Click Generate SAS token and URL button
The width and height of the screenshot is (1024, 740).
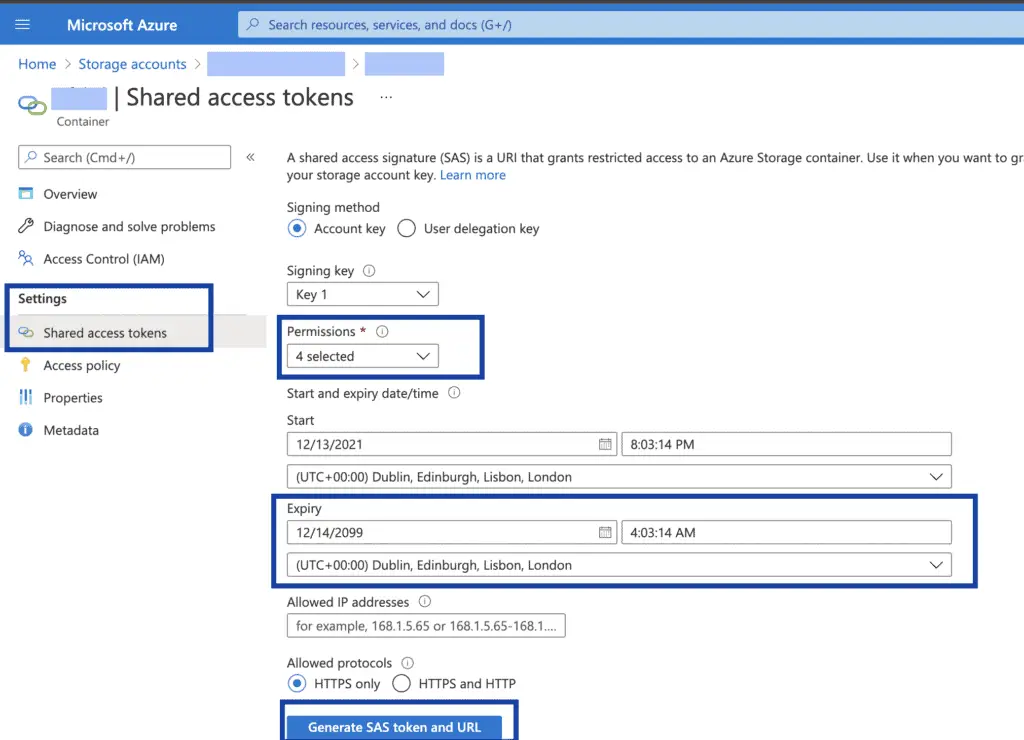[x=394, y=728]
